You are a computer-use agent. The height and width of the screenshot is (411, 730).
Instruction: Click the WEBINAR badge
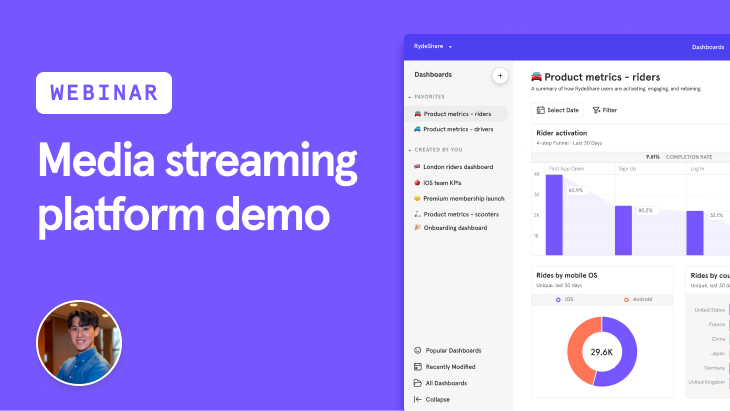coord(104,93)
